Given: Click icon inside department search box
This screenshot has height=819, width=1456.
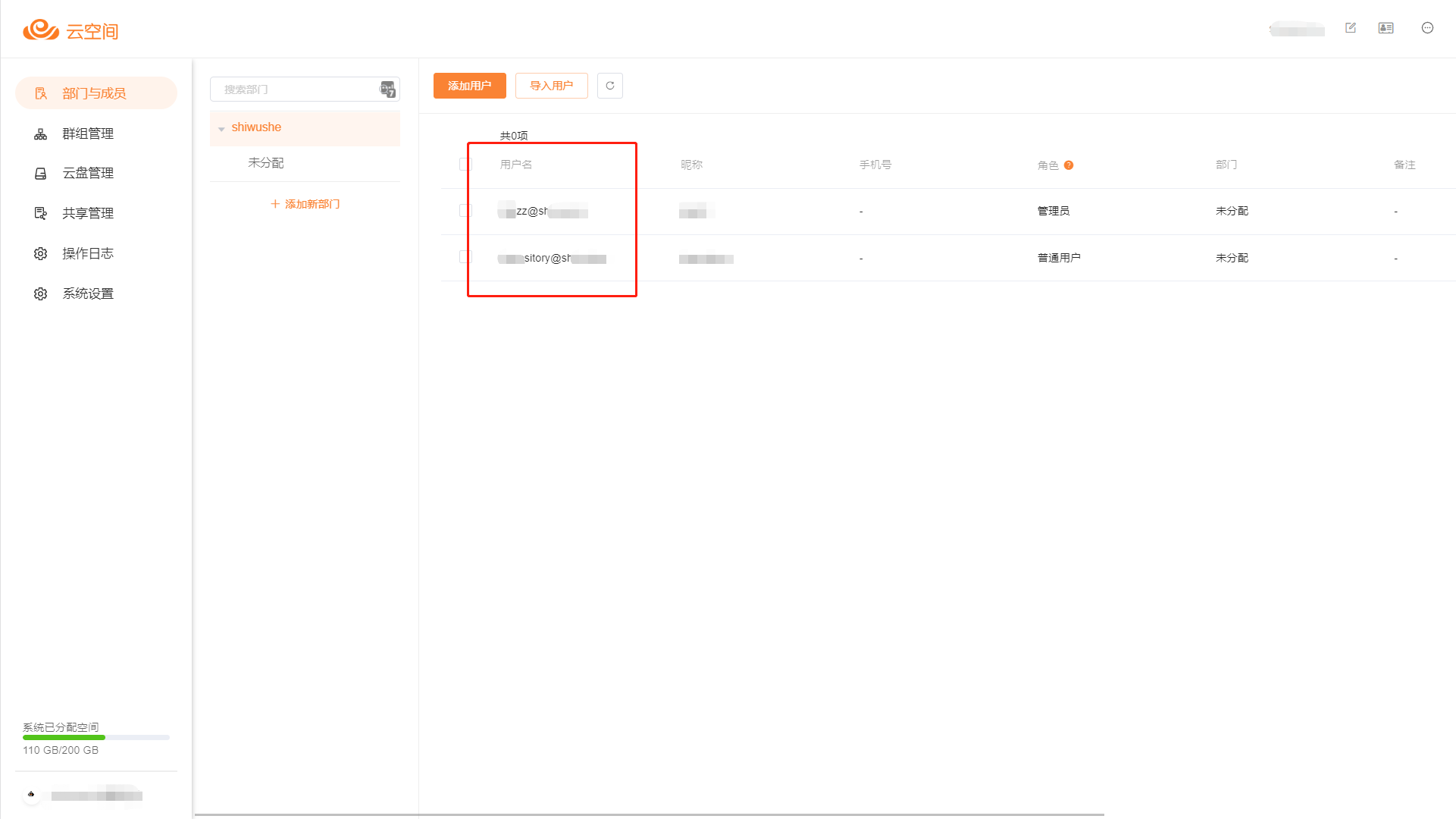Looking at the screenshot, I should tap(387, 89).
